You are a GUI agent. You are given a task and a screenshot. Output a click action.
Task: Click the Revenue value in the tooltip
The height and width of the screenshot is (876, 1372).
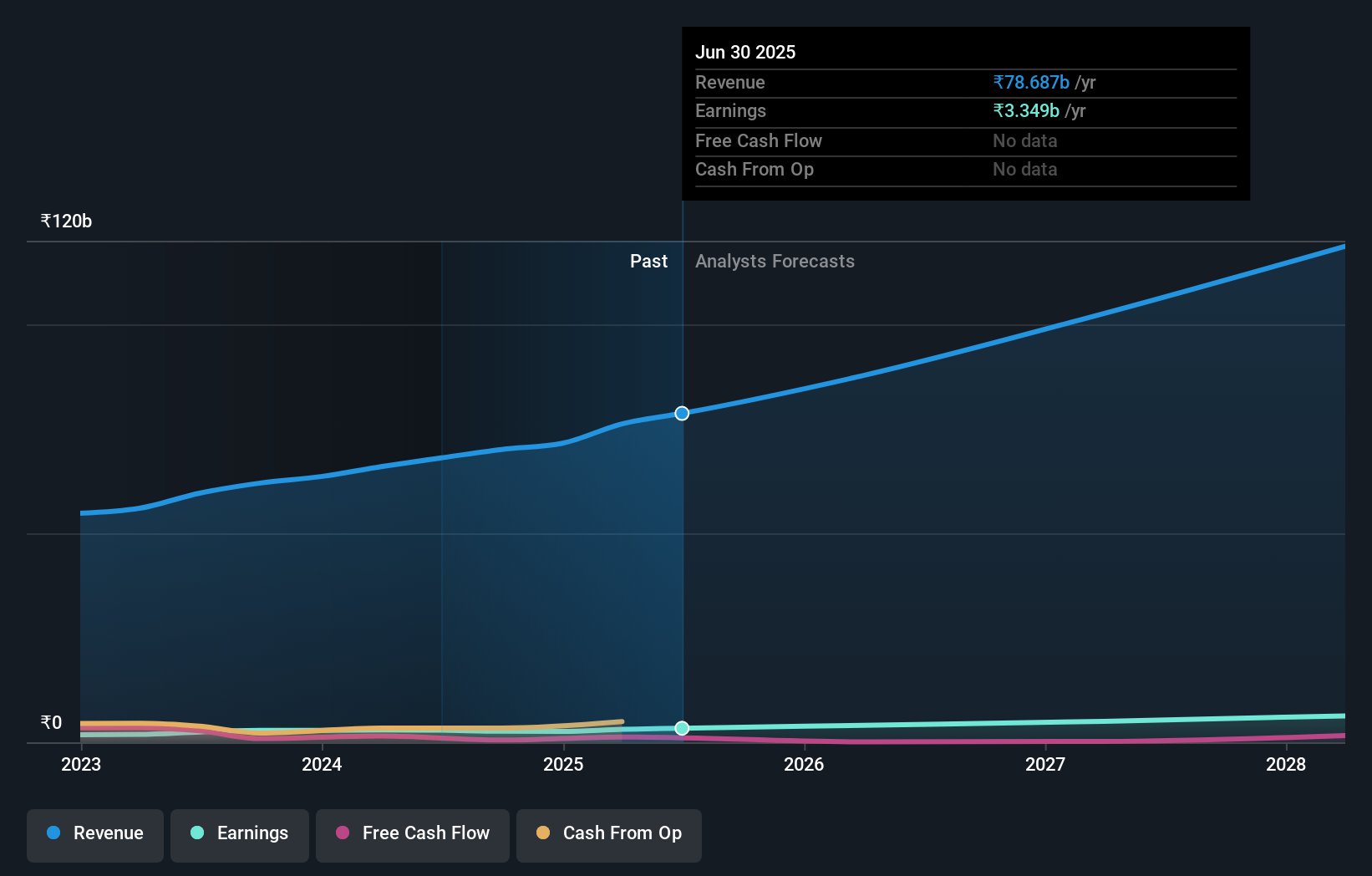[1031, 82]
